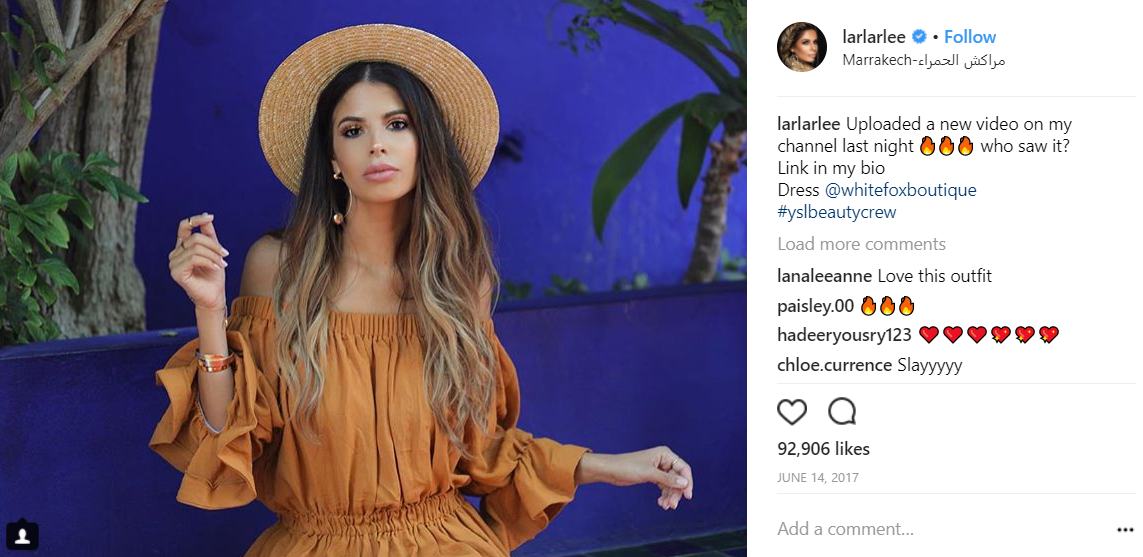Open the Marrakech location link
The height and width of the screenshot is (557, 1143).
(924, 61)
